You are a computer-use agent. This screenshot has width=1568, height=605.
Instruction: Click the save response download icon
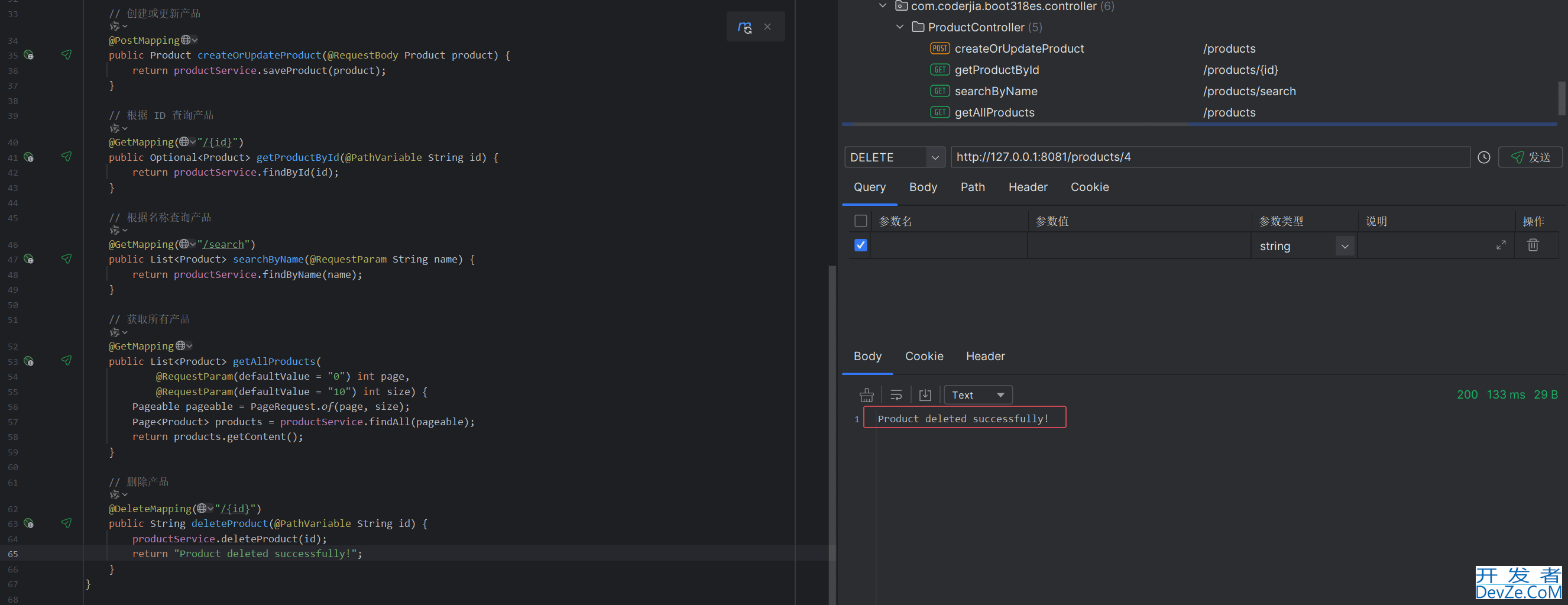(x=925, y=396)
